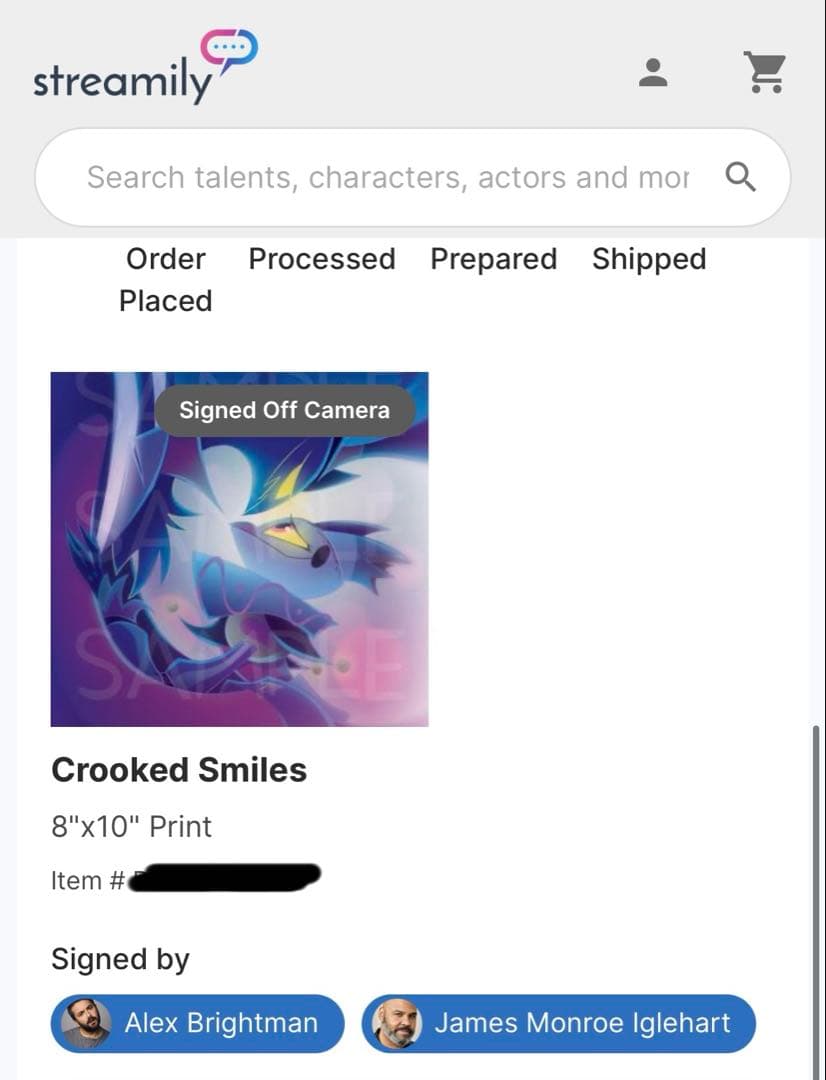
Task: Select the Processed status step
Action: click(321, 259)
